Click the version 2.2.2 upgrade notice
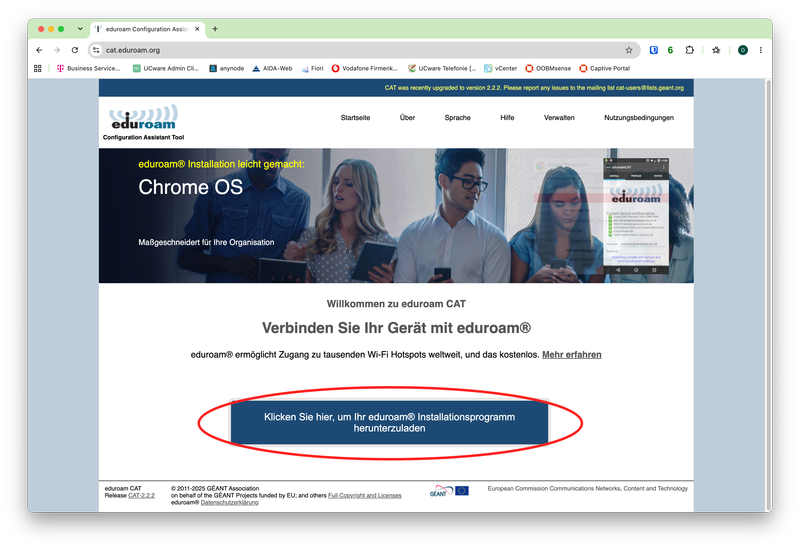Viewport: 800px width, 549px height. (534, 88)
